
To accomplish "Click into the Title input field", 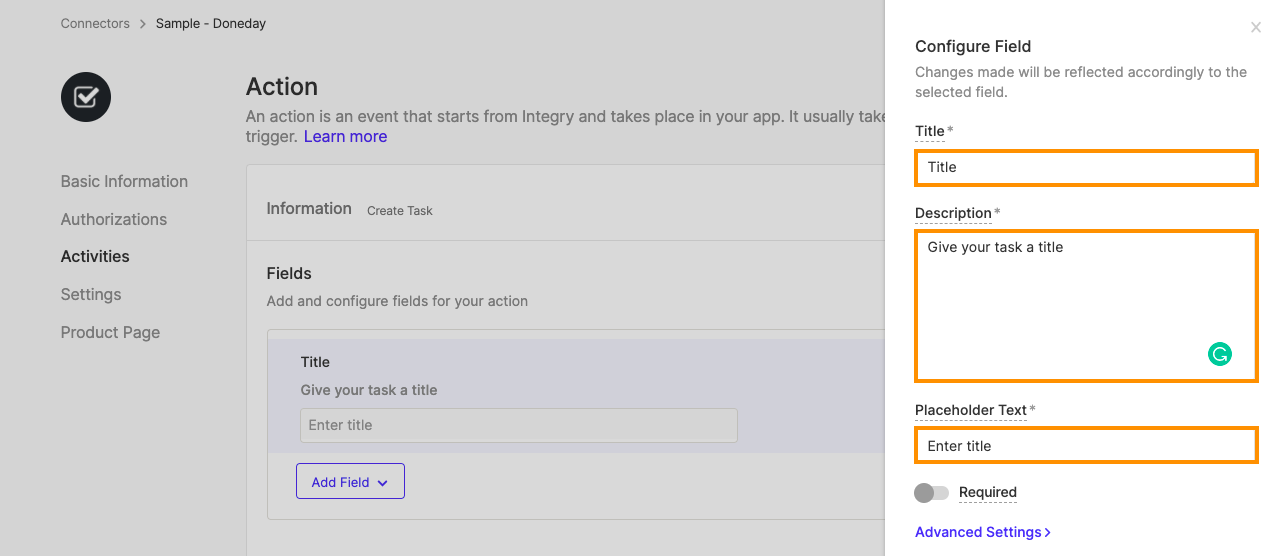I will (x=1086, y=167).
